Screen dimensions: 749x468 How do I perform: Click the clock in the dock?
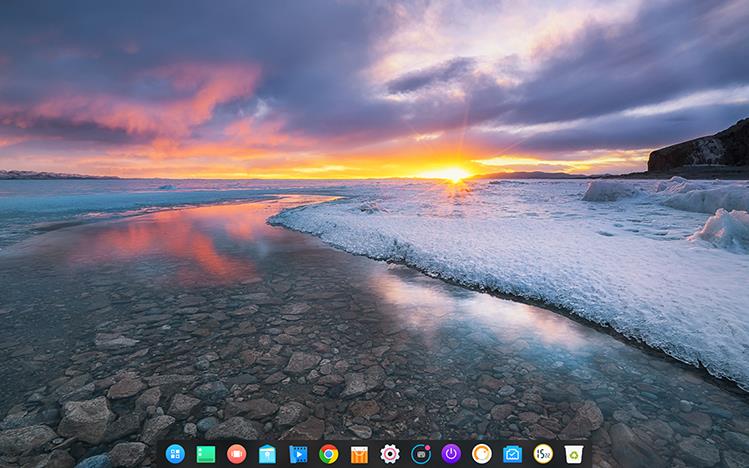pos(543,454)
